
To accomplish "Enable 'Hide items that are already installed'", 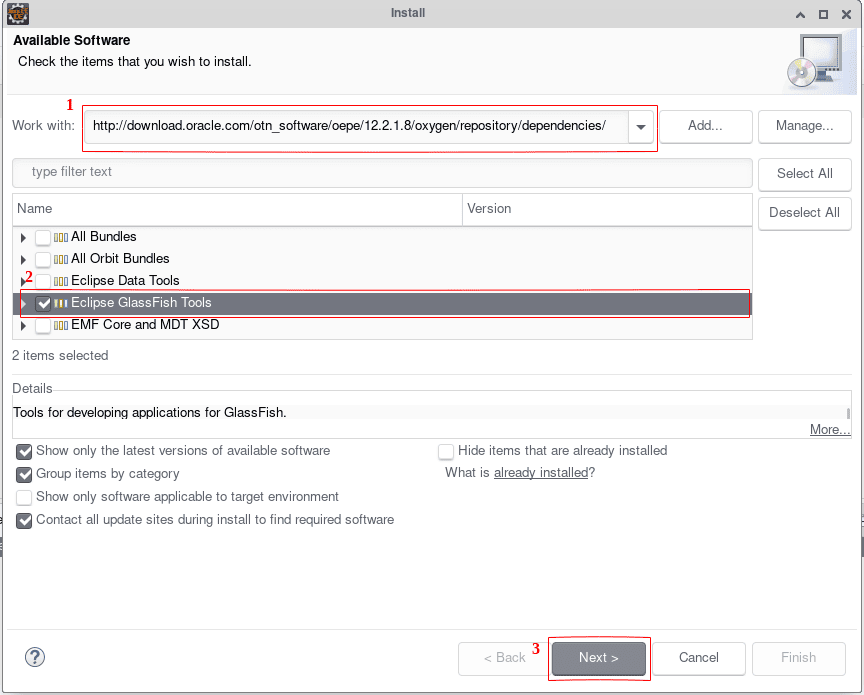I will [x=446, y=451].
